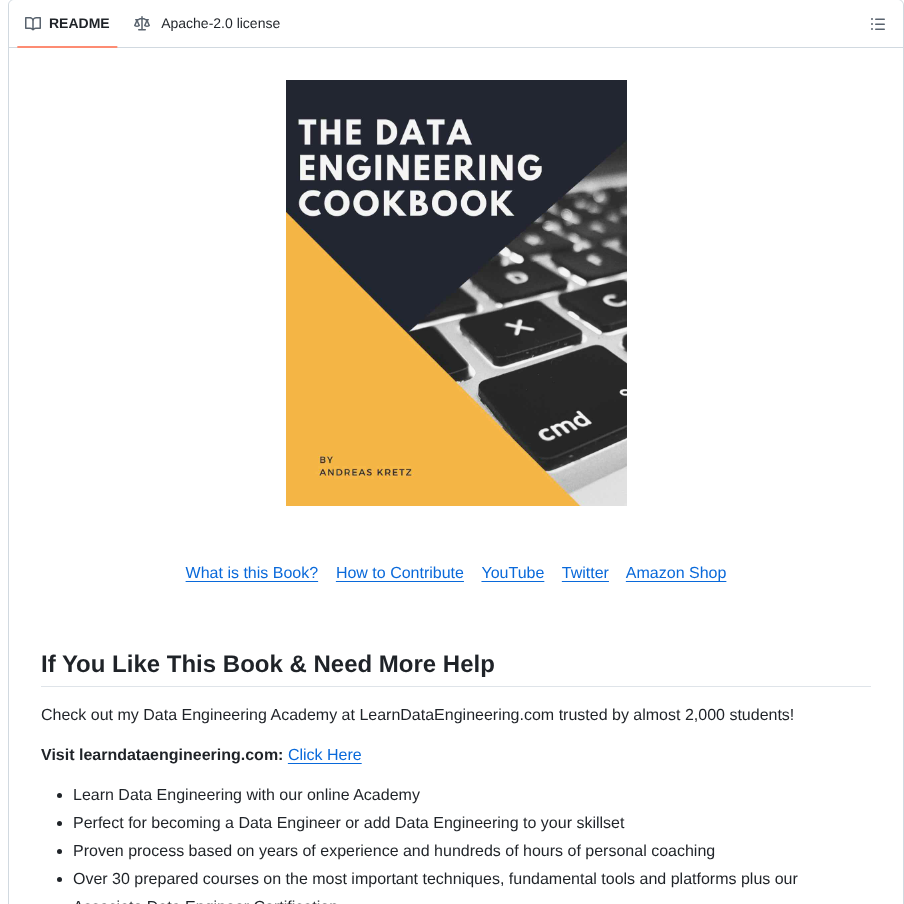904x904 pixels.
Task: Click "The Data Engineering Cookbook" cover title
Action: [420, 168]
